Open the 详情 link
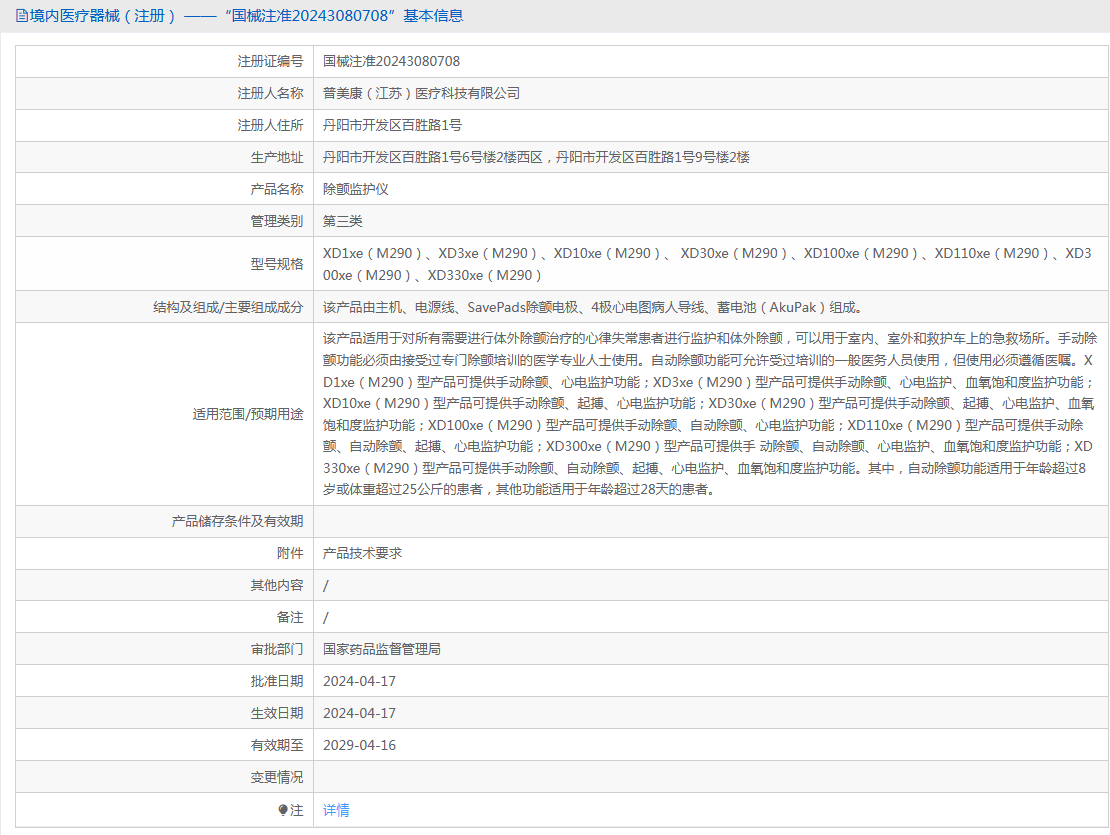Image resolution: width=1110 pixels, height=835 pixels. pyautogui.click(x=336, y=810)
